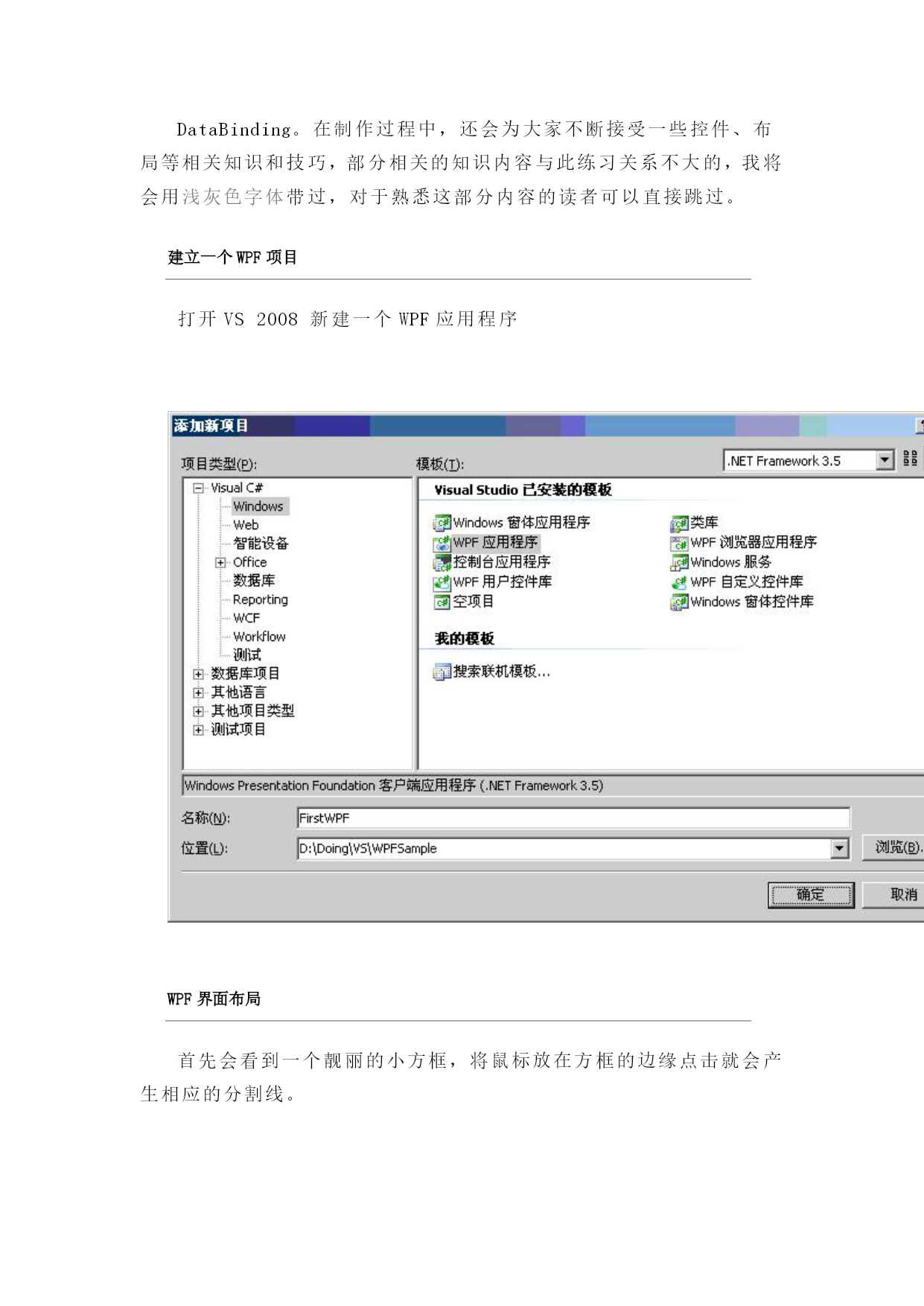Select the 类库 template icon

[x=679, y=523]
